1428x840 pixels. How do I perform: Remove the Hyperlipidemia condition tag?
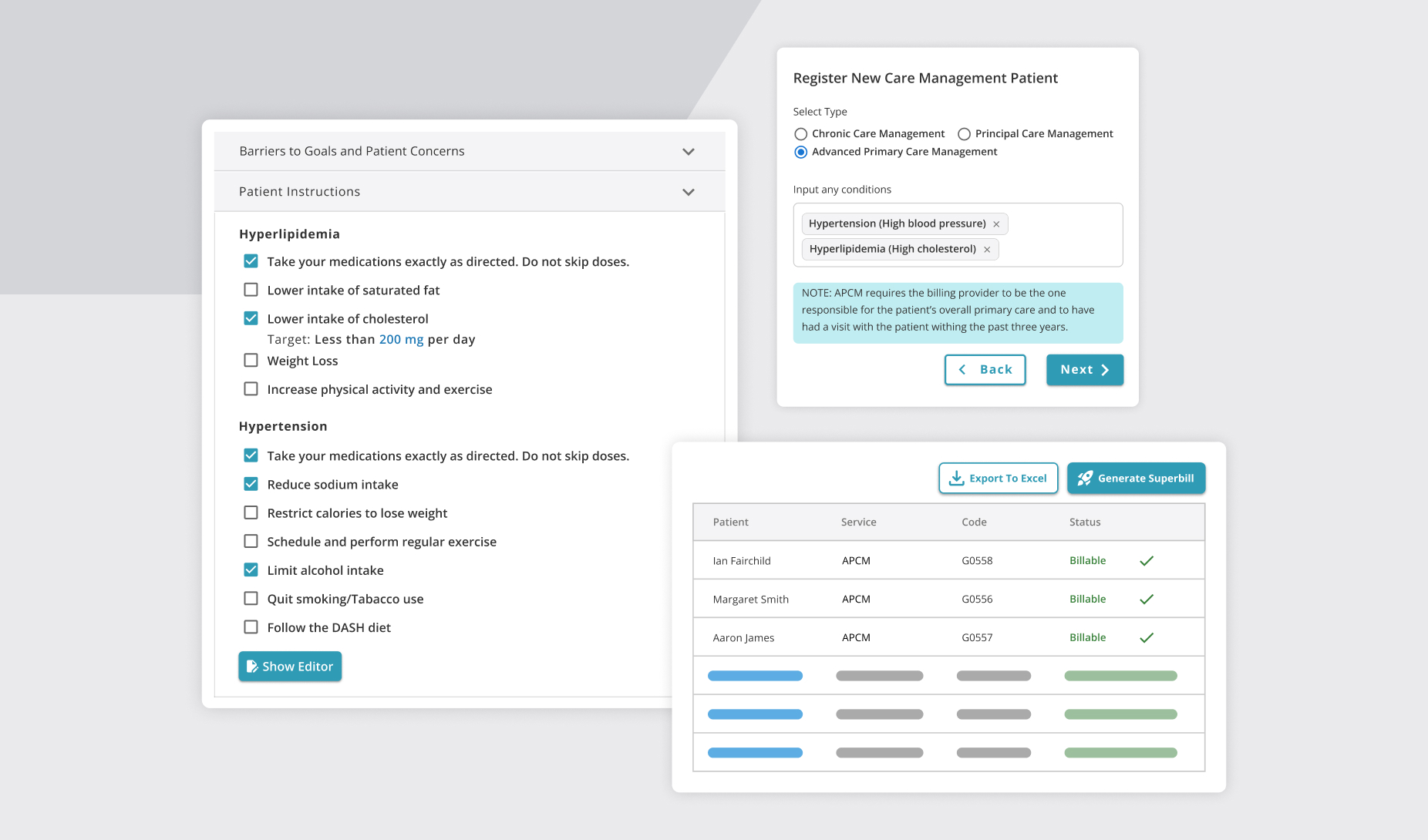click(x=987, y=250)
